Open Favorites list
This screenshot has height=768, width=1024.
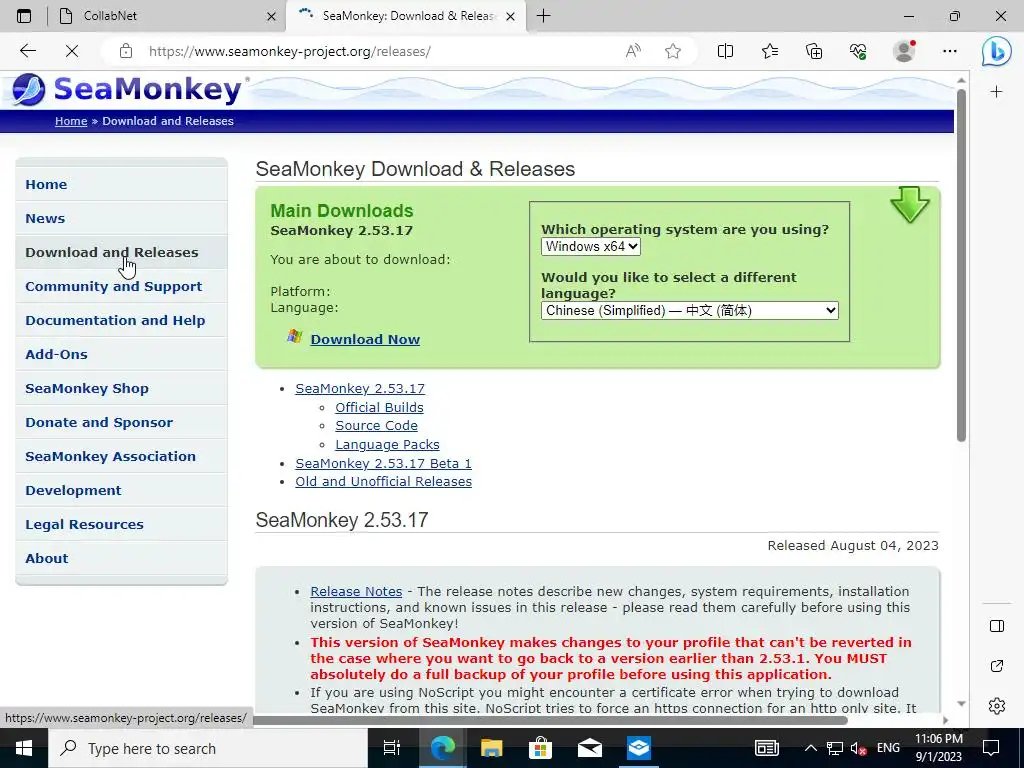click(x=770, y=51)
